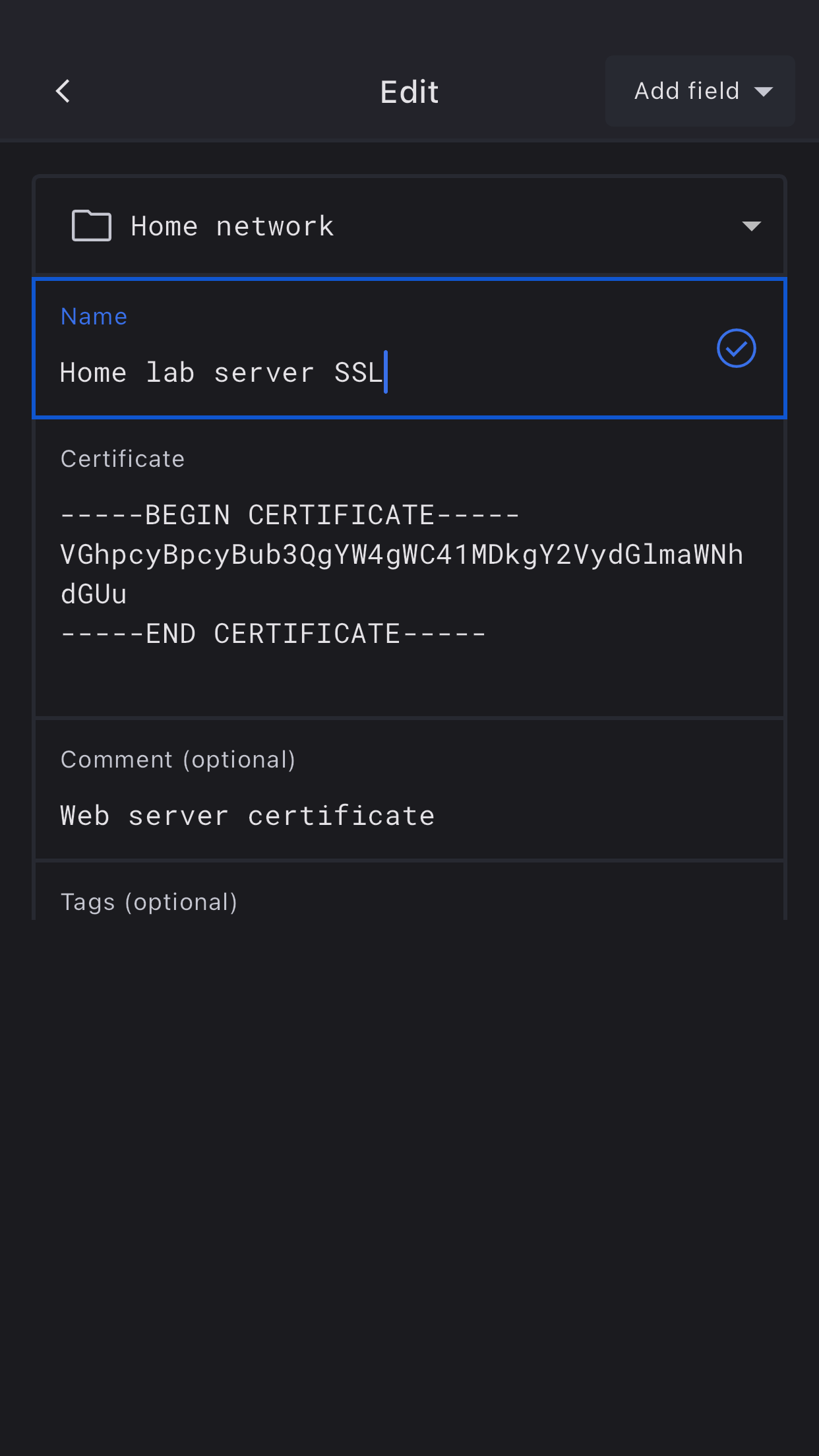Click the Edit page title
The width and height of the screenshot is (819, 1456).
pyautogui.click(x=409, y=92)
